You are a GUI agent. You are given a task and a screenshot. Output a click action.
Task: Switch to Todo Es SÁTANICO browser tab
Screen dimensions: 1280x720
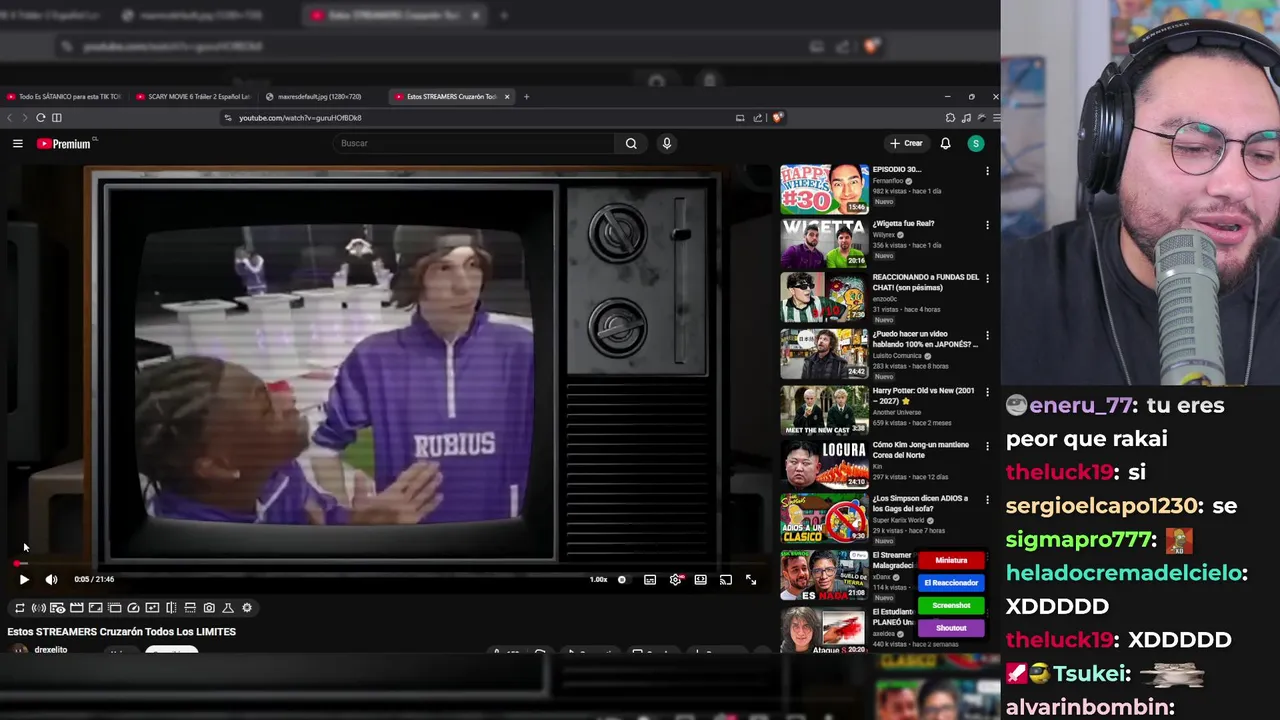(x=64, y=97)
